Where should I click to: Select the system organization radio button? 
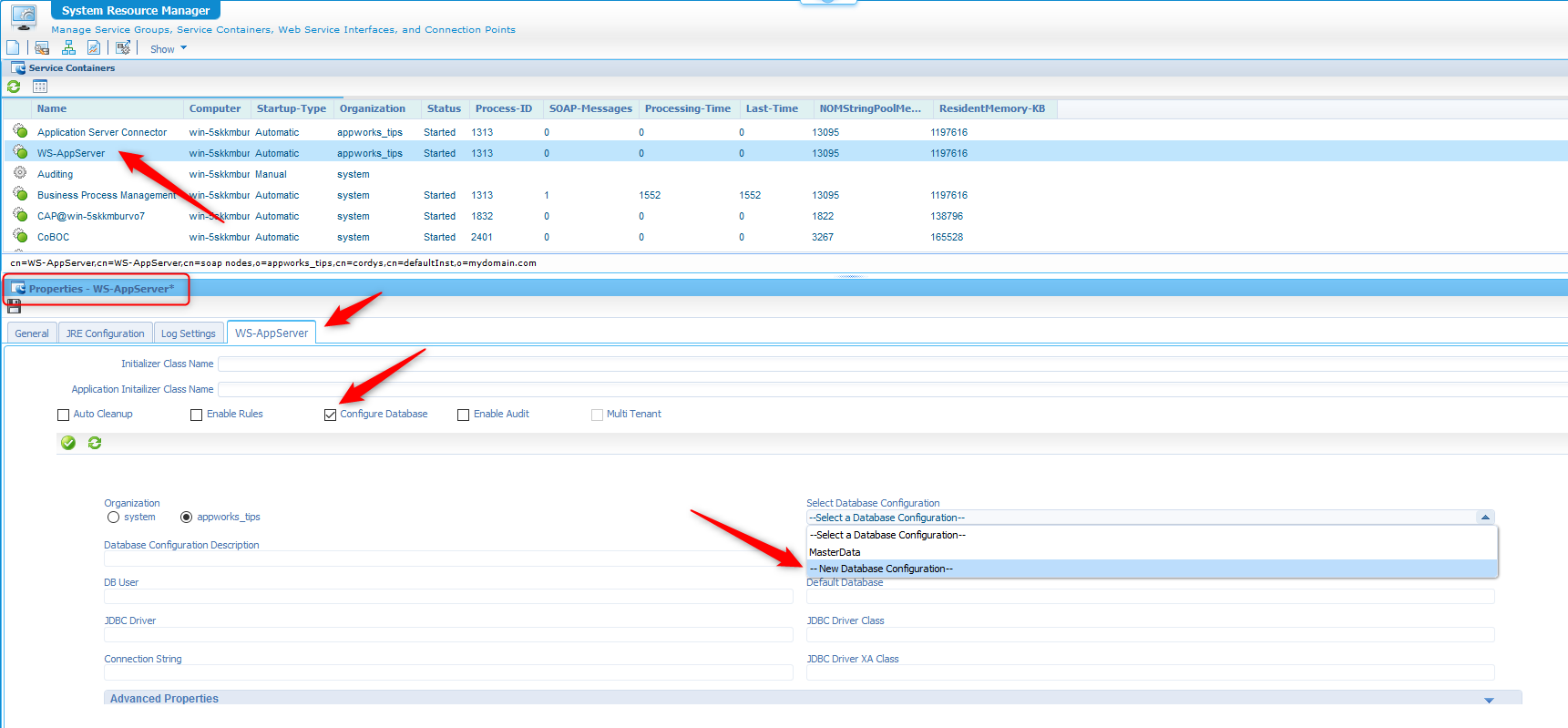click(x=113, y=518)
